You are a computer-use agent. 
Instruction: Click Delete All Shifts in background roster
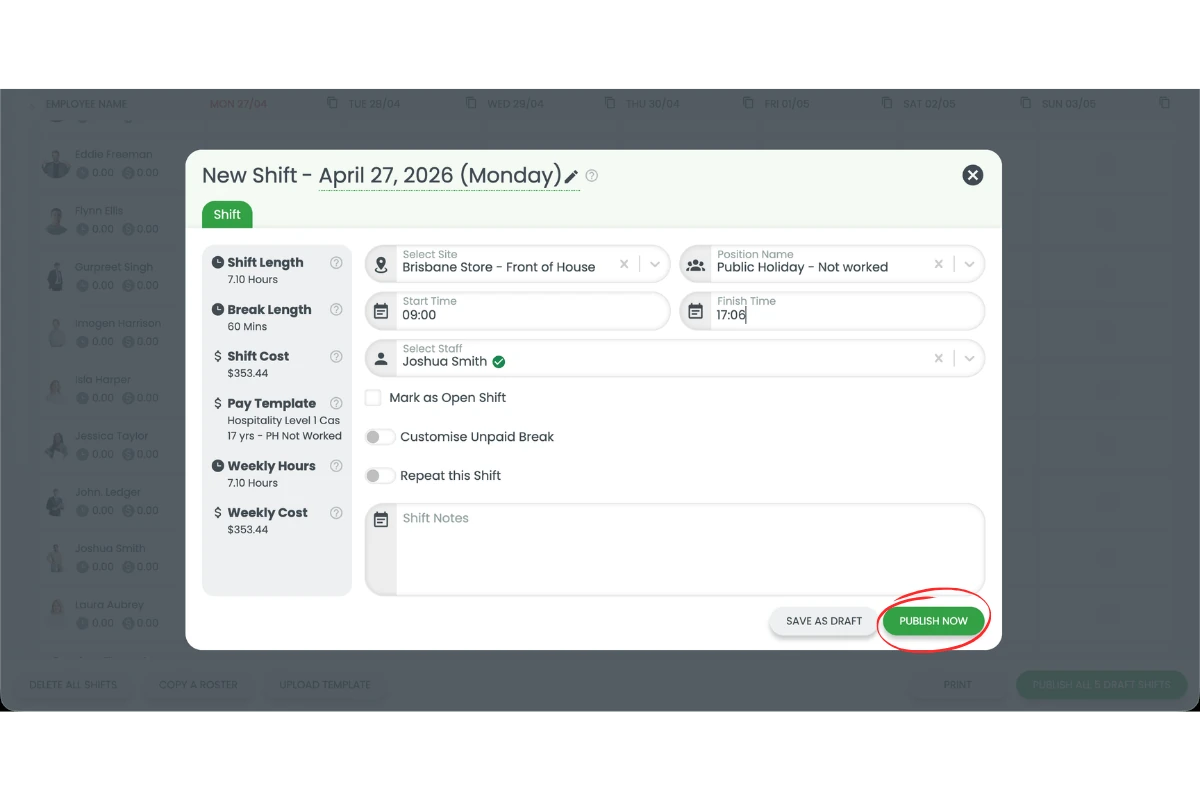point(73,685)
